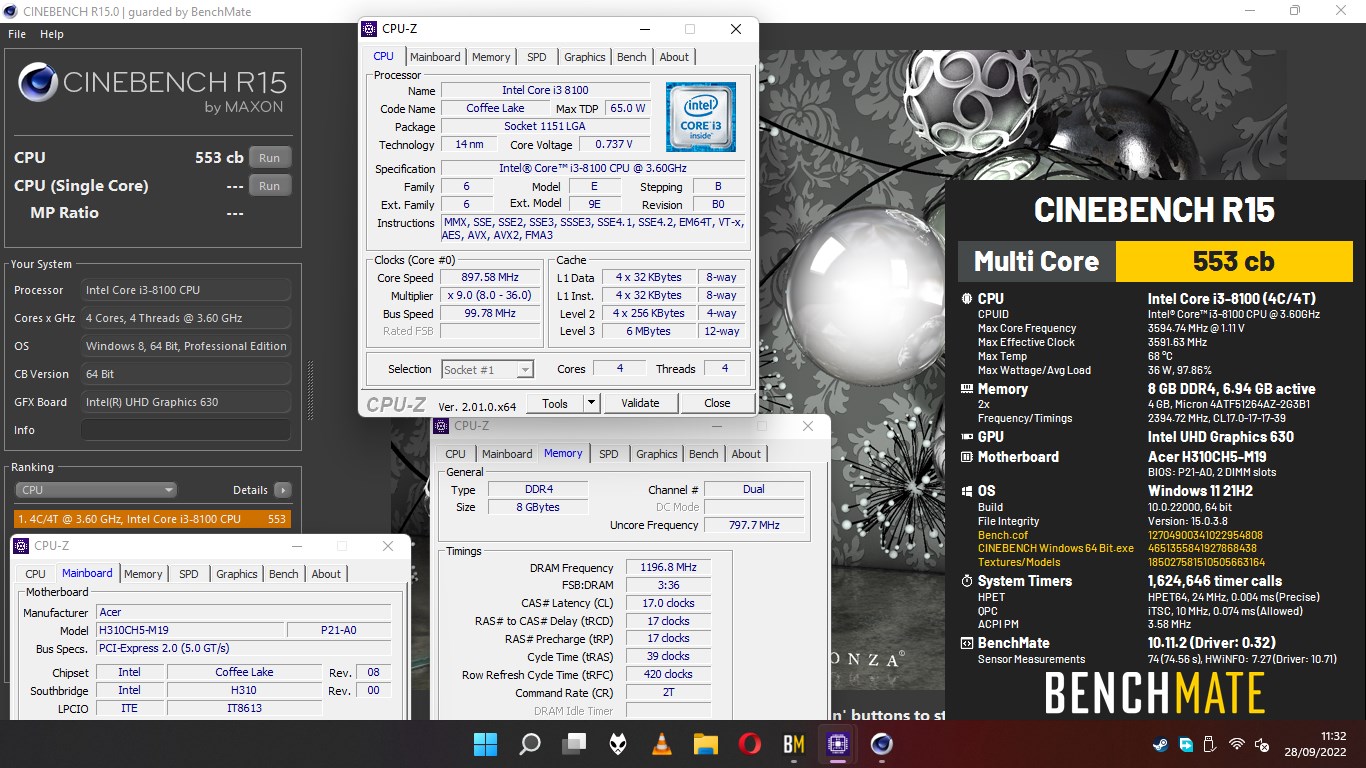Open Graphics tab in CPU-Z Memory window
This screenshot has height=768, width=1366.
point(657,454)
